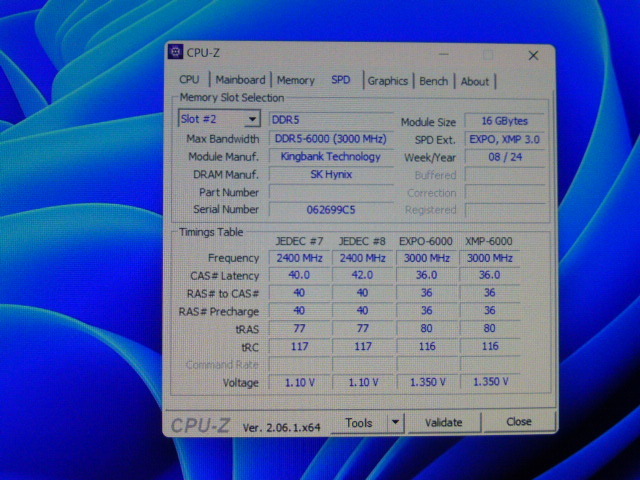Screen dimensions: 640x480
Task: Expand the Slot #2 memory slot dropdown
Action: point(252,119)
